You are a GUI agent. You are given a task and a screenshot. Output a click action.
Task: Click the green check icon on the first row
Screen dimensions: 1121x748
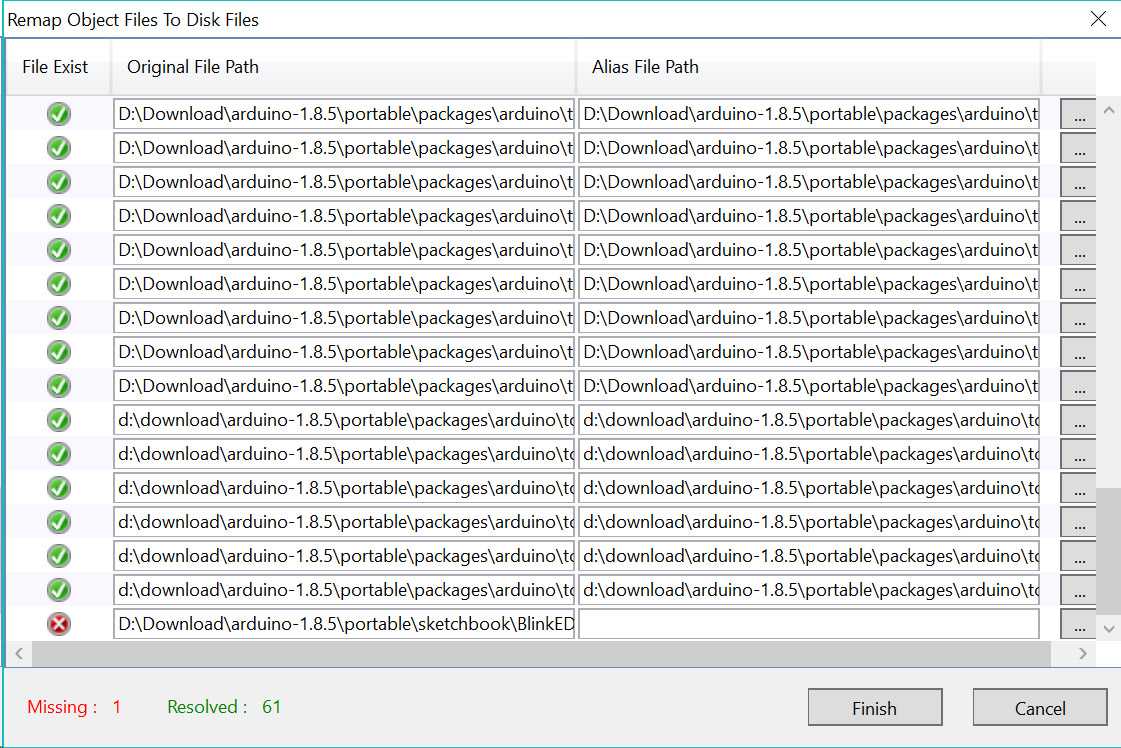click(58, 114)
